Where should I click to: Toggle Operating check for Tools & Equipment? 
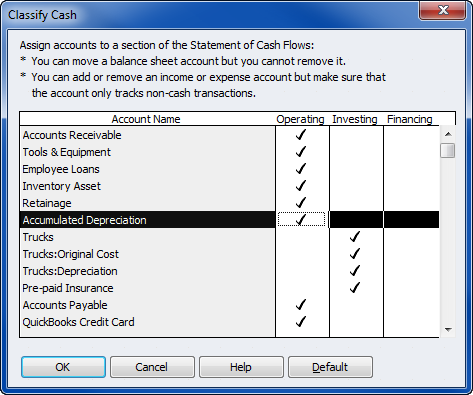coord(302,152)
